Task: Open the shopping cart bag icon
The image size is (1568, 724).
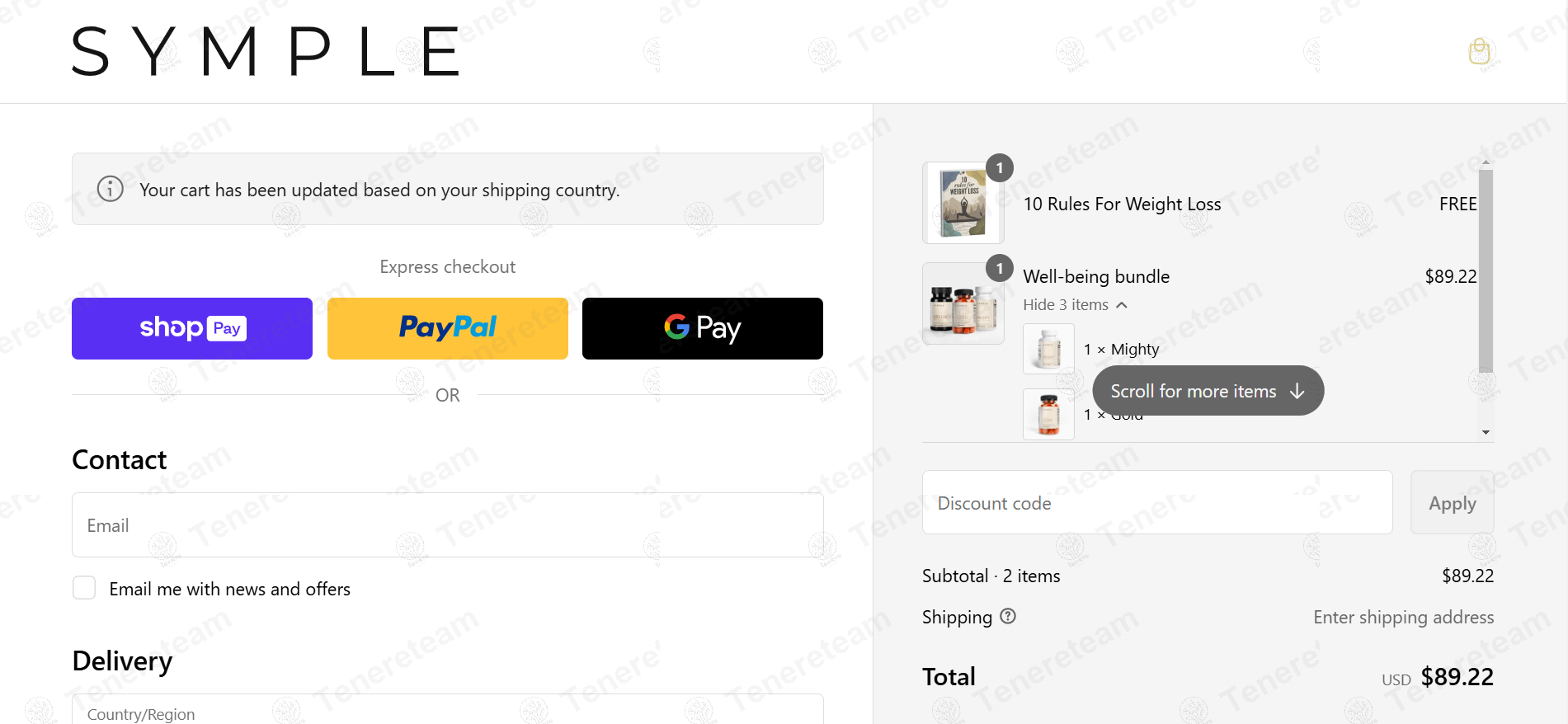Action: 1479,51
